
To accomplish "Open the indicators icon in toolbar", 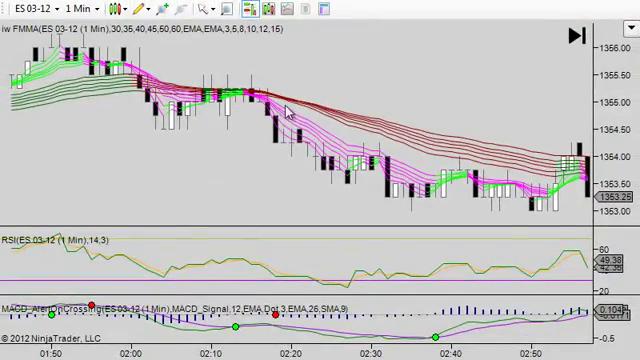I will 269,9.
